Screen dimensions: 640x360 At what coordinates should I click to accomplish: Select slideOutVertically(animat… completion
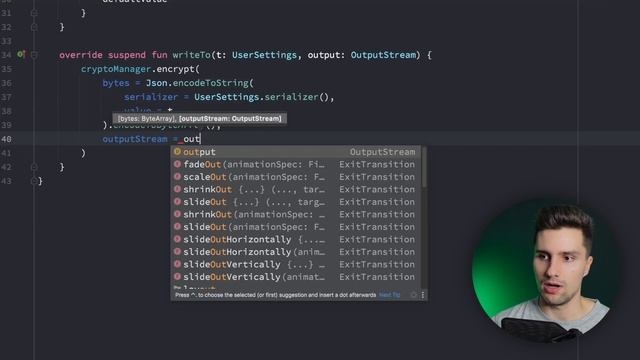point(297,277)
